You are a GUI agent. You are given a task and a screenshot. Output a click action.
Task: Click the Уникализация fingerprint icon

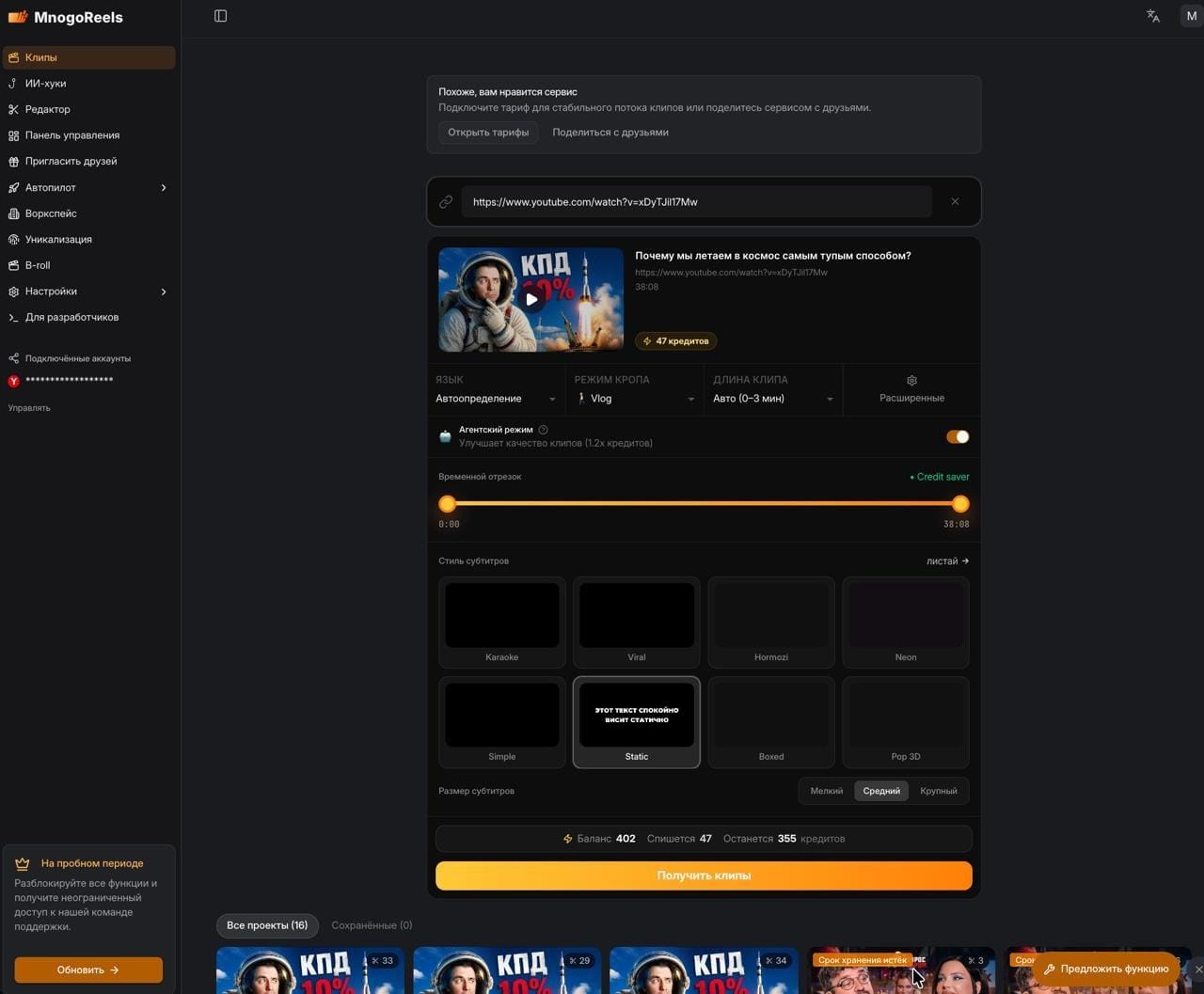13,240
